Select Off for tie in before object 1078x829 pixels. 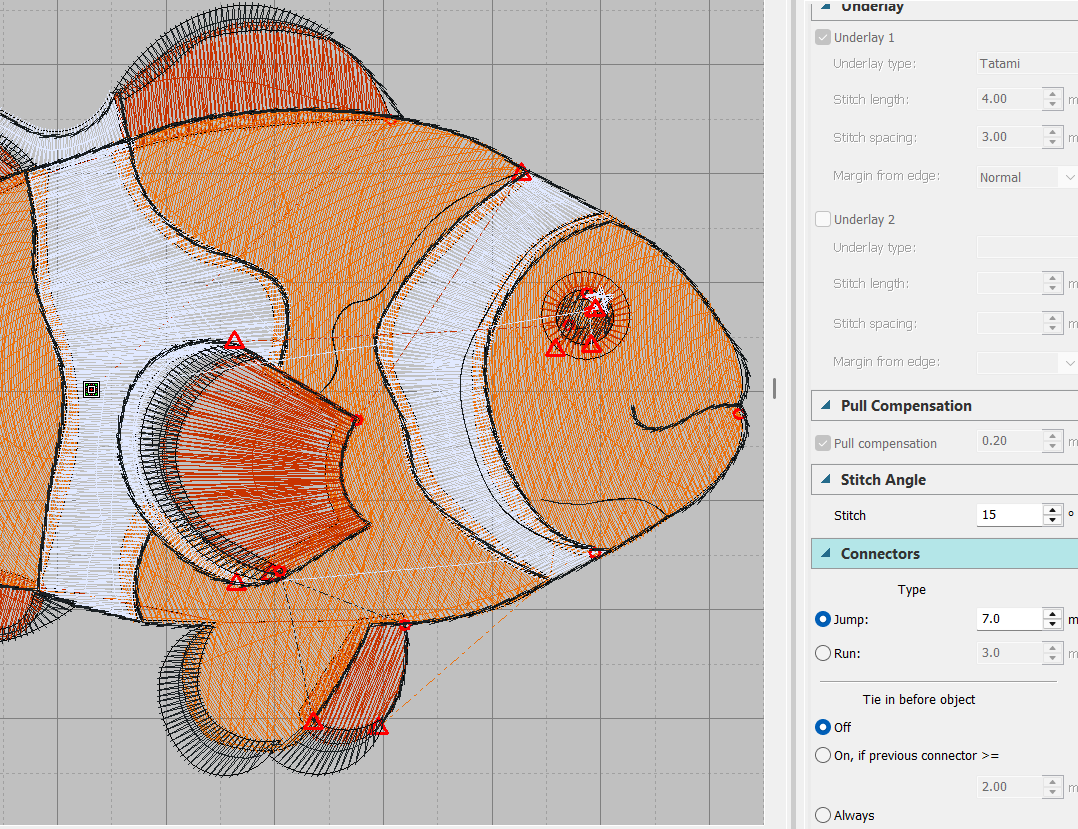(x=822, y=727)
